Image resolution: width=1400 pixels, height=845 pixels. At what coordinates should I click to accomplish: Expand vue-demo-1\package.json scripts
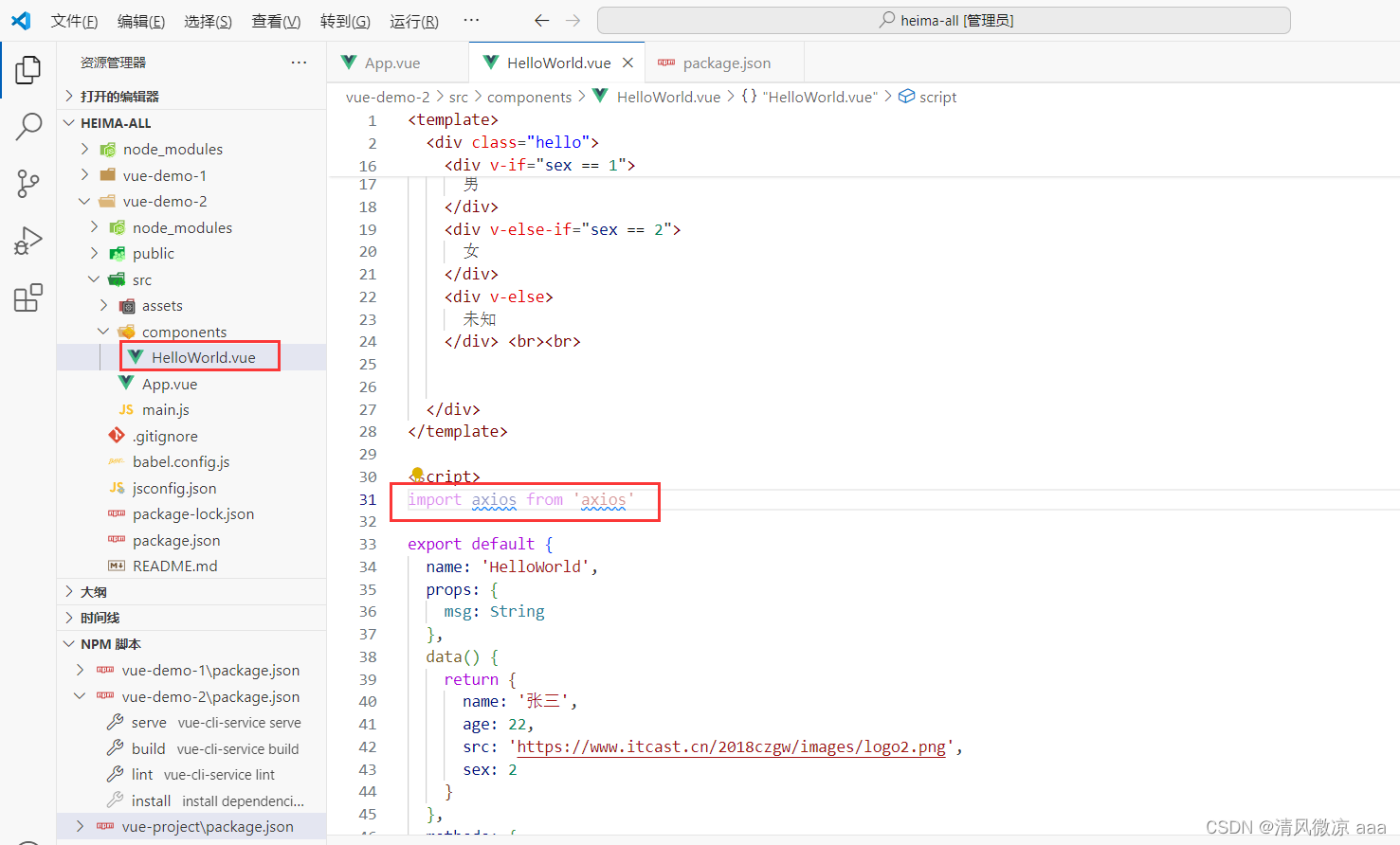[x=210, y=670]
